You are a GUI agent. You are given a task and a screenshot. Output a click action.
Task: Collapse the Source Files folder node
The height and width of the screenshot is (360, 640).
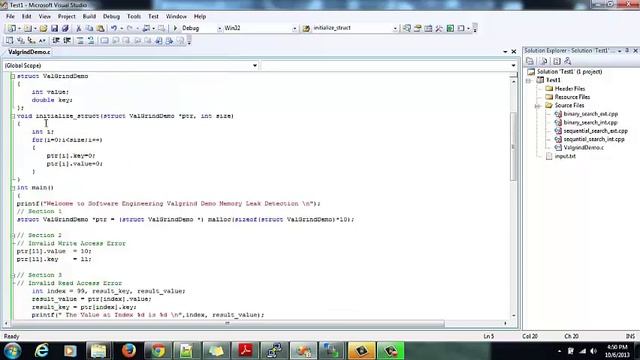pyautogui.click(x=538, y=106)
